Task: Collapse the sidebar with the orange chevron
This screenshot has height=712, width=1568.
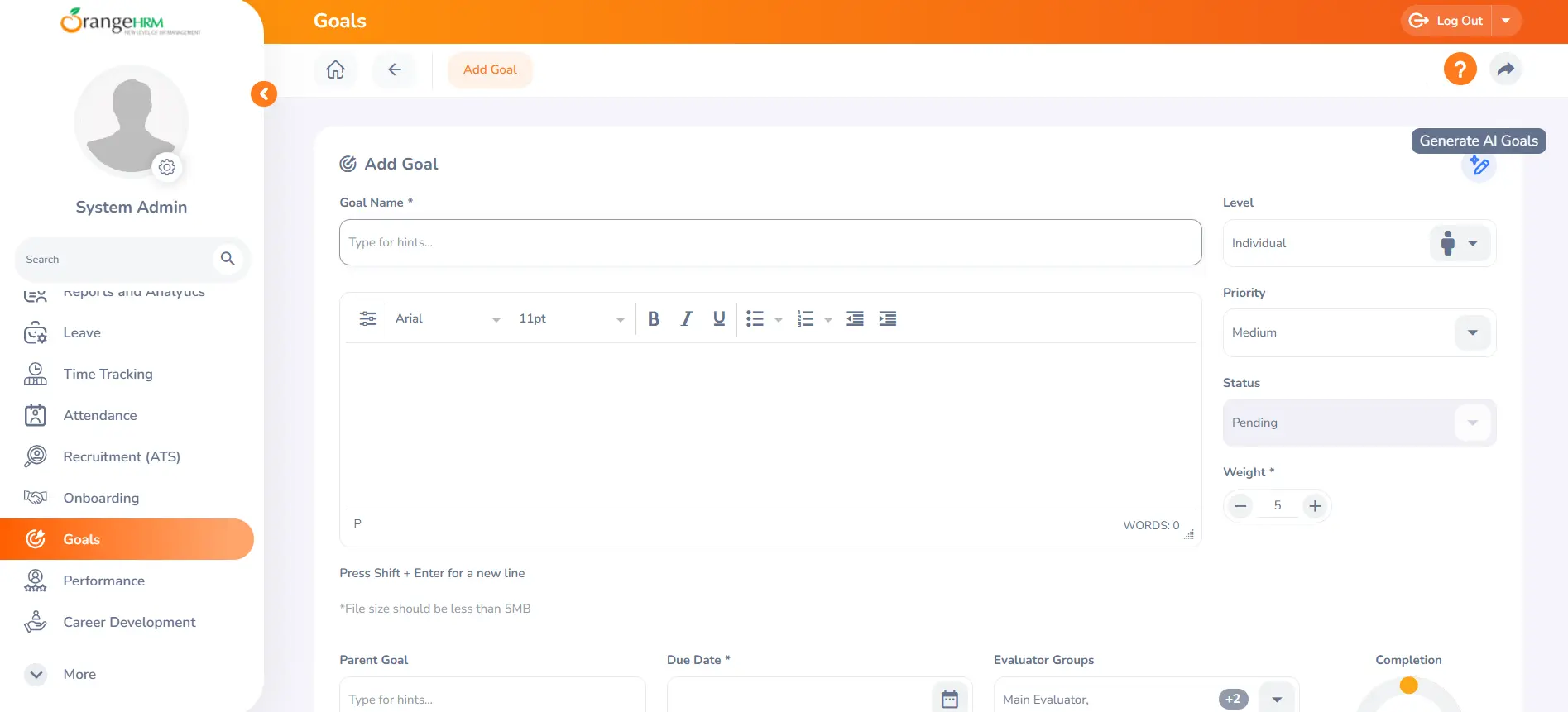Action: click(x=264, y=93)
